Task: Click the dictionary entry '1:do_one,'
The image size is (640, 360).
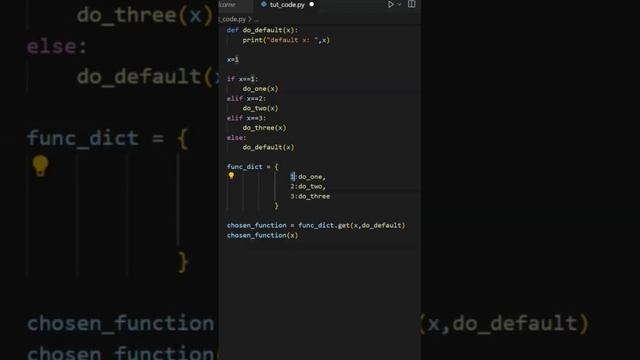Action: (308, 177)
